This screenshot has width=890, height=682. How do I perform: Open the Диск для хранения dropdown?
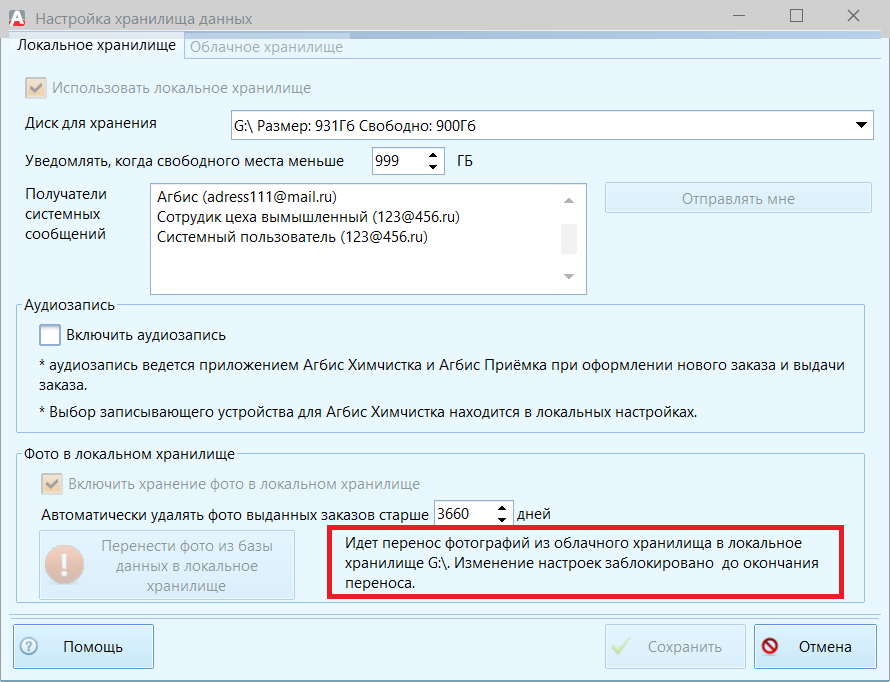(x=552, y=125)
